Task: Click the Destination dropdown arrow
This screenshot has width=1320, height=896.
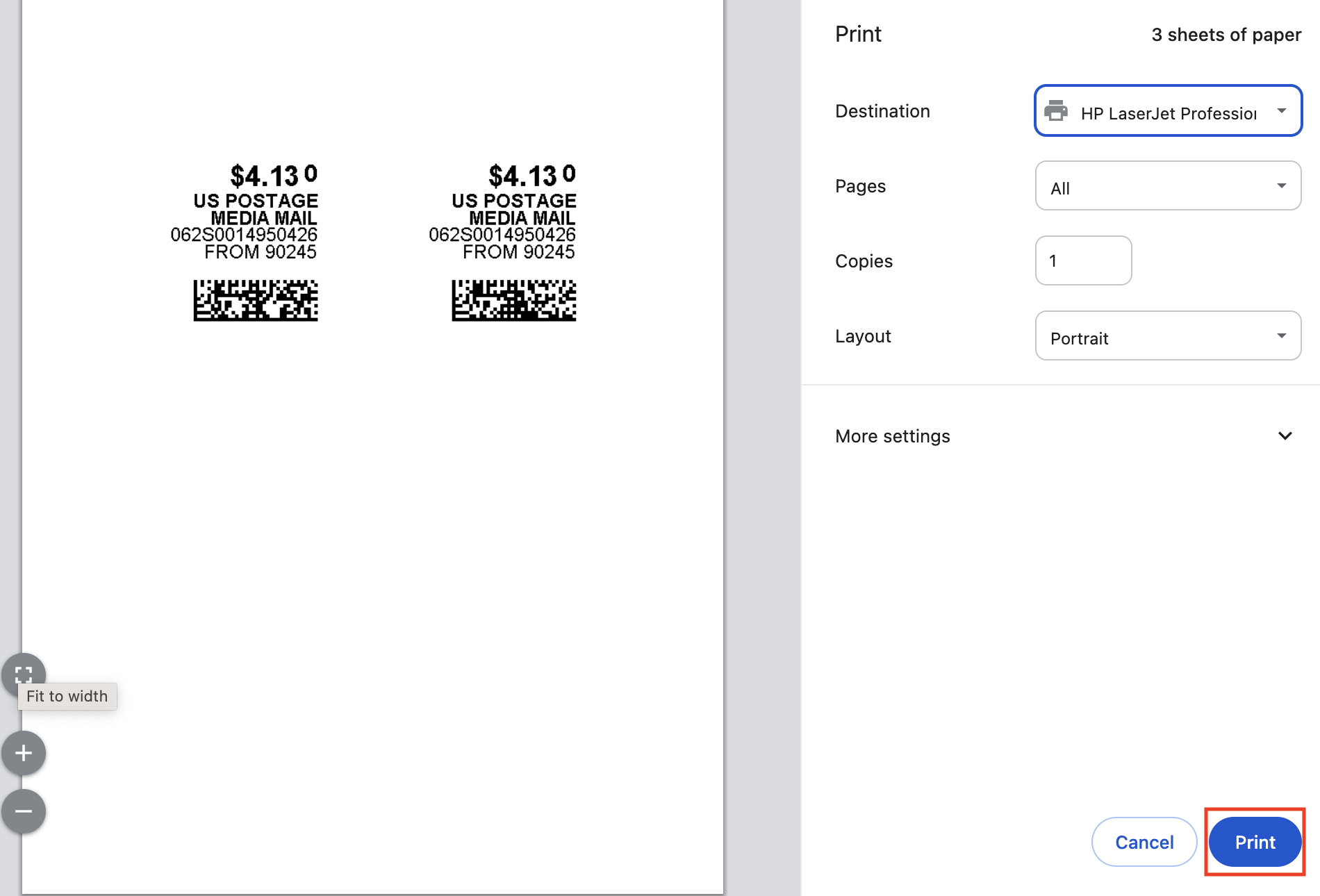Action: [1282, 111]
